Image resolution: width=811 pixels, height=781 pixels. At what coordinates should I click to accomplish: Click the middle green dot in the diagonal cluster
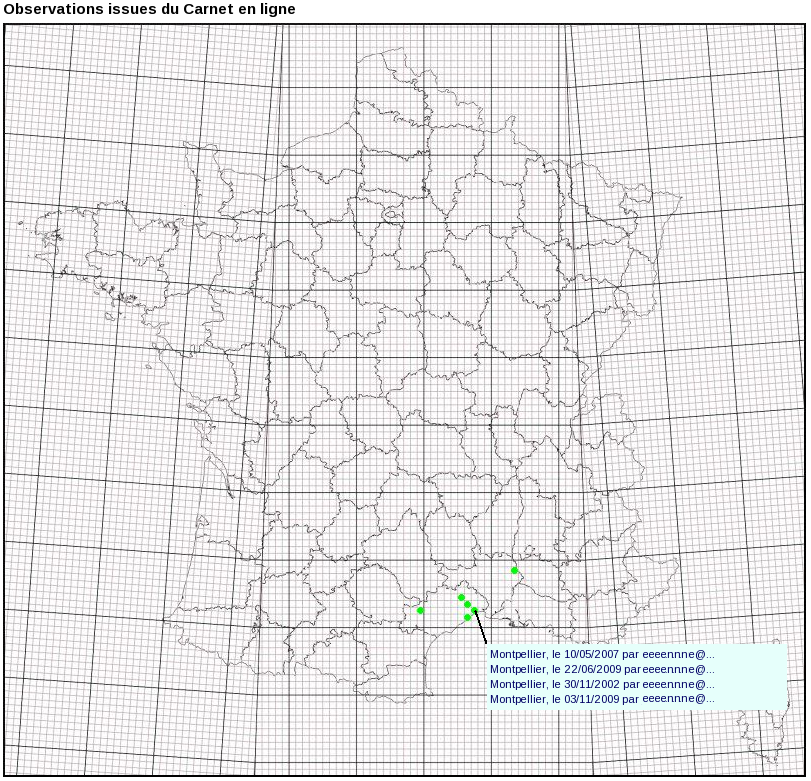[468, 605]
